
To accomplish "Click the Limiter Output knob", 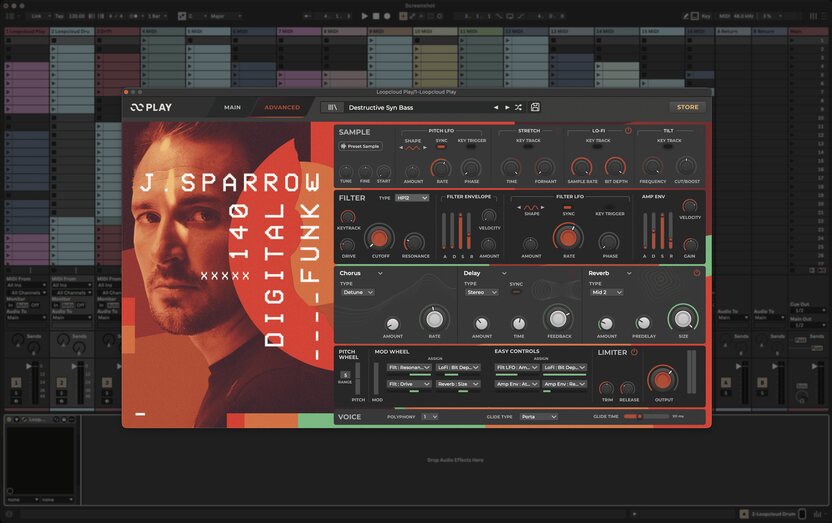I will pos(662,379).
